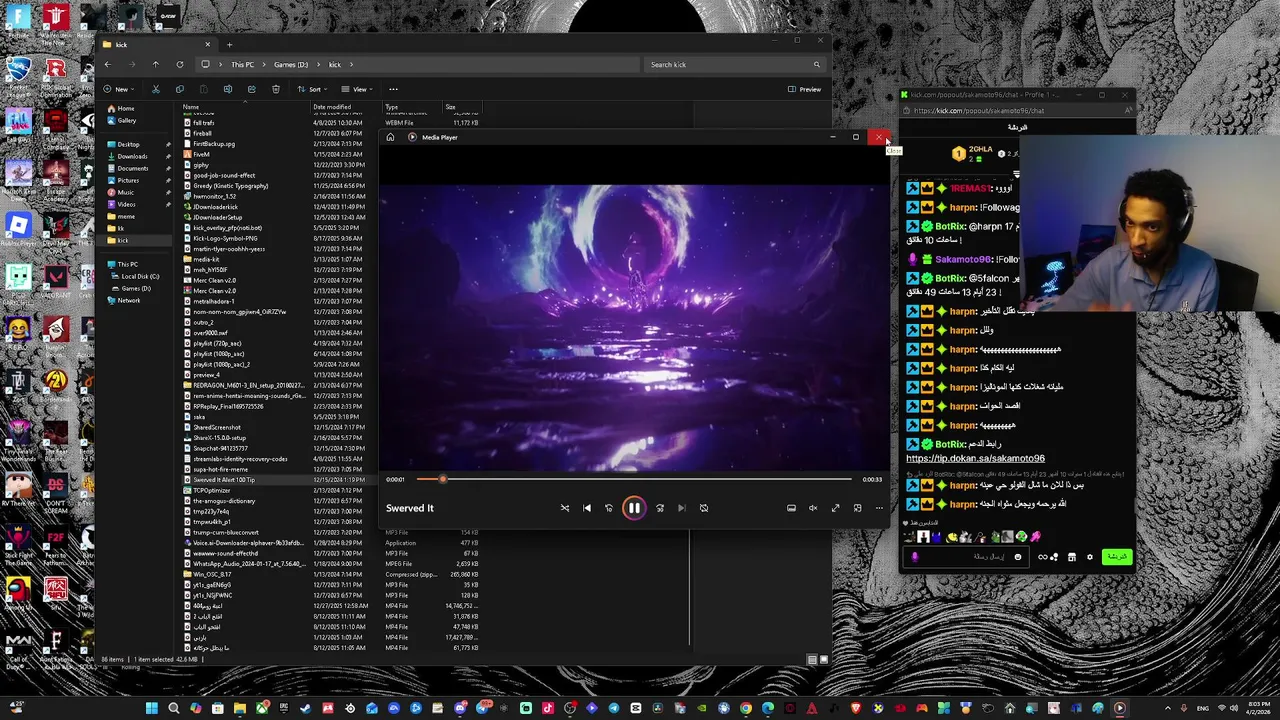Open Downloads in Explorer sidebar
This screenshot has height=720, width=1280.
pos(132,156)
